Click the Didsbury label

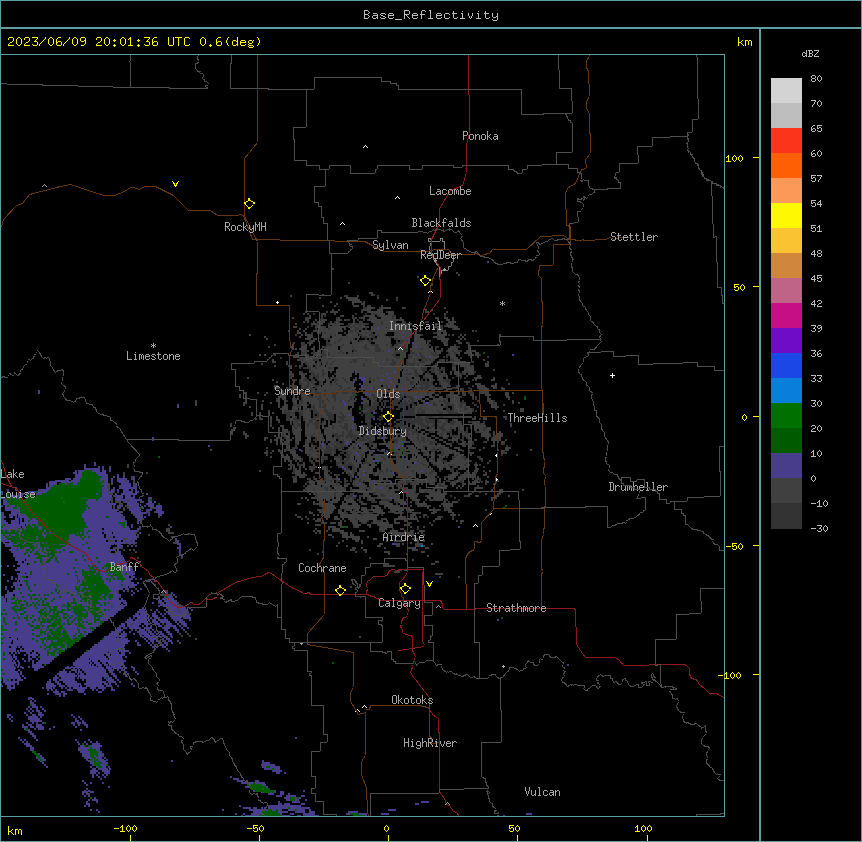383,431
